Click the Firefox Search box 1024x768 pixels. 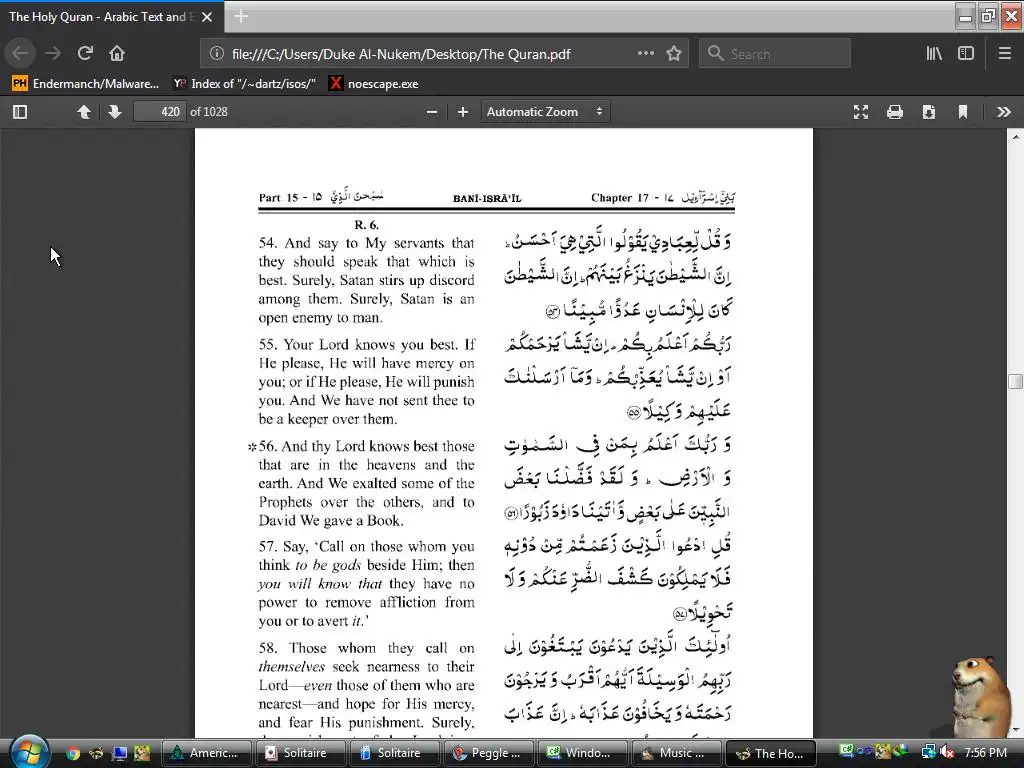775,54
